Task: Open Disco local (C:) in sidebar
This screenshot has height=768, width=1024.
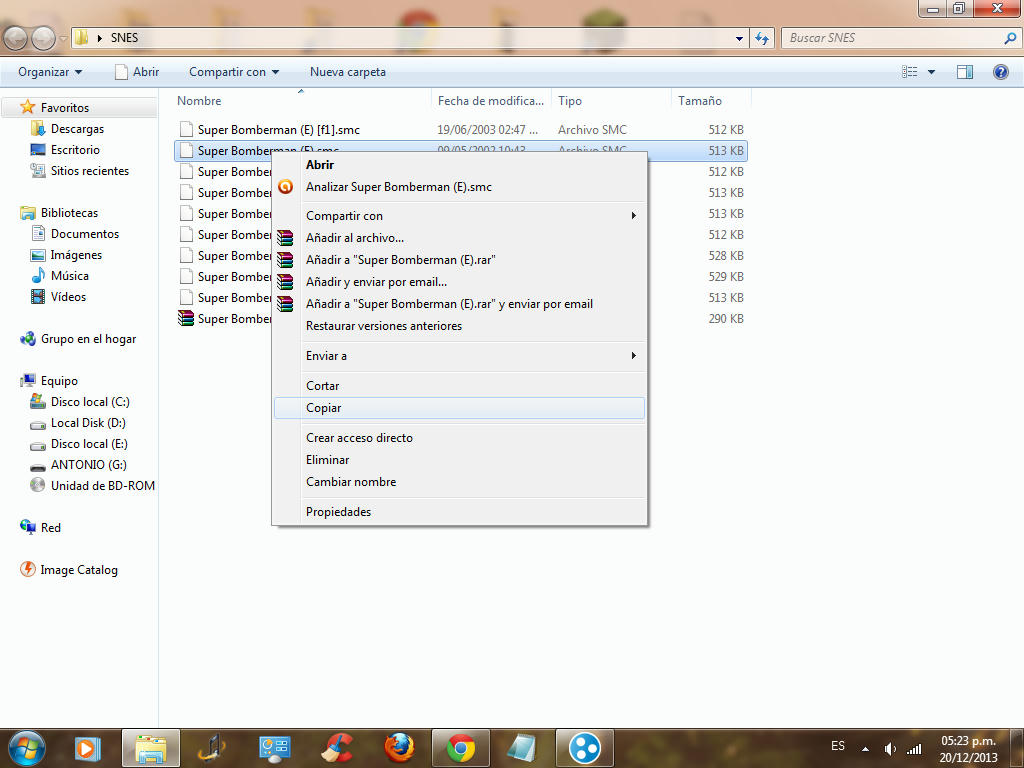Action: (90, 402)
